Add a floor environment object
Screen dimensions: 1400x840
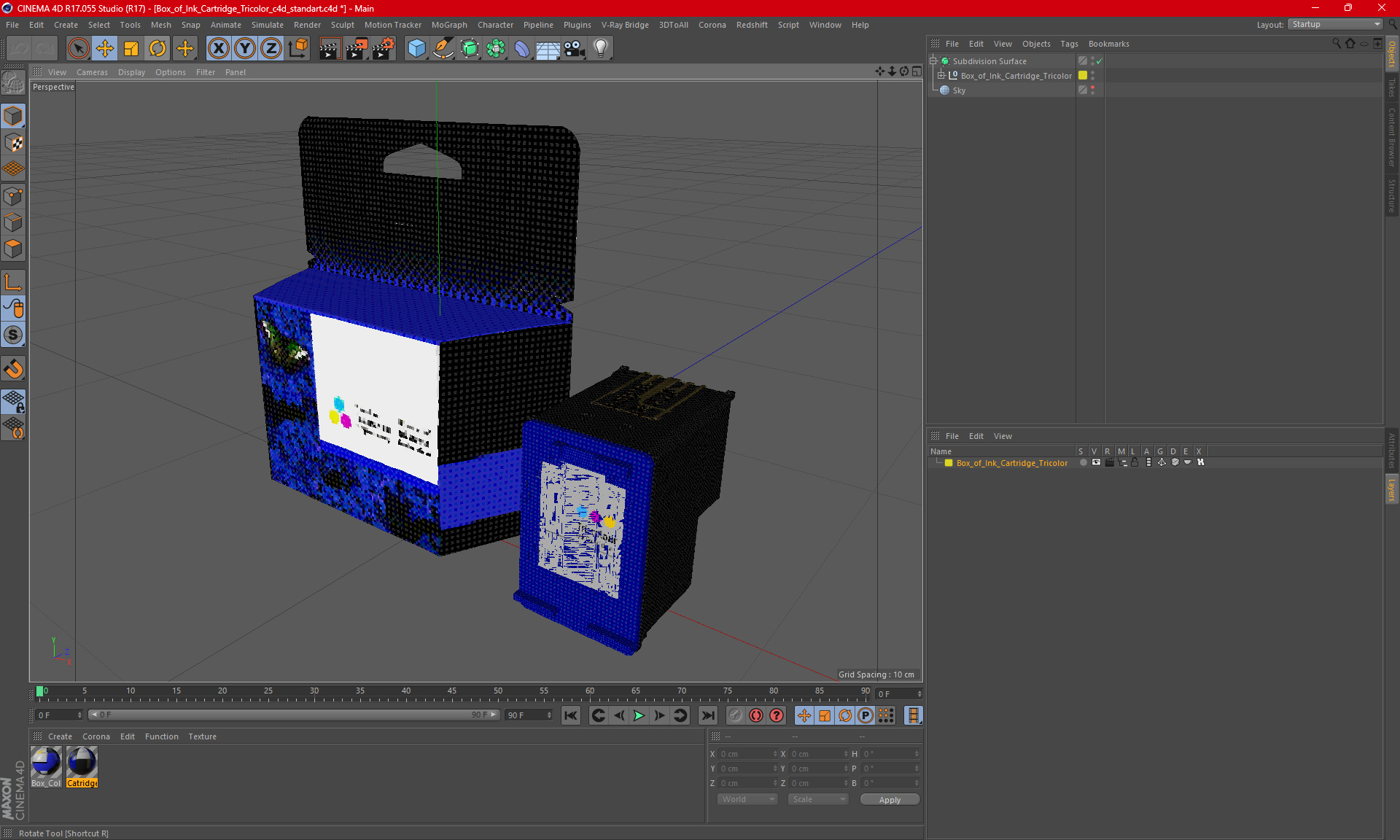click(x=548, y=48)
